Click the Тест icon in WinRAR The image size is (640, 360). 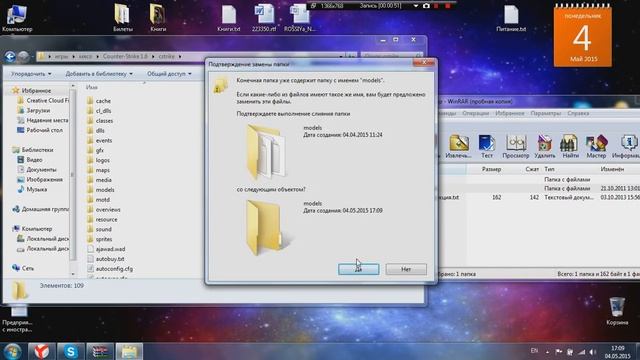click(487, 147)
